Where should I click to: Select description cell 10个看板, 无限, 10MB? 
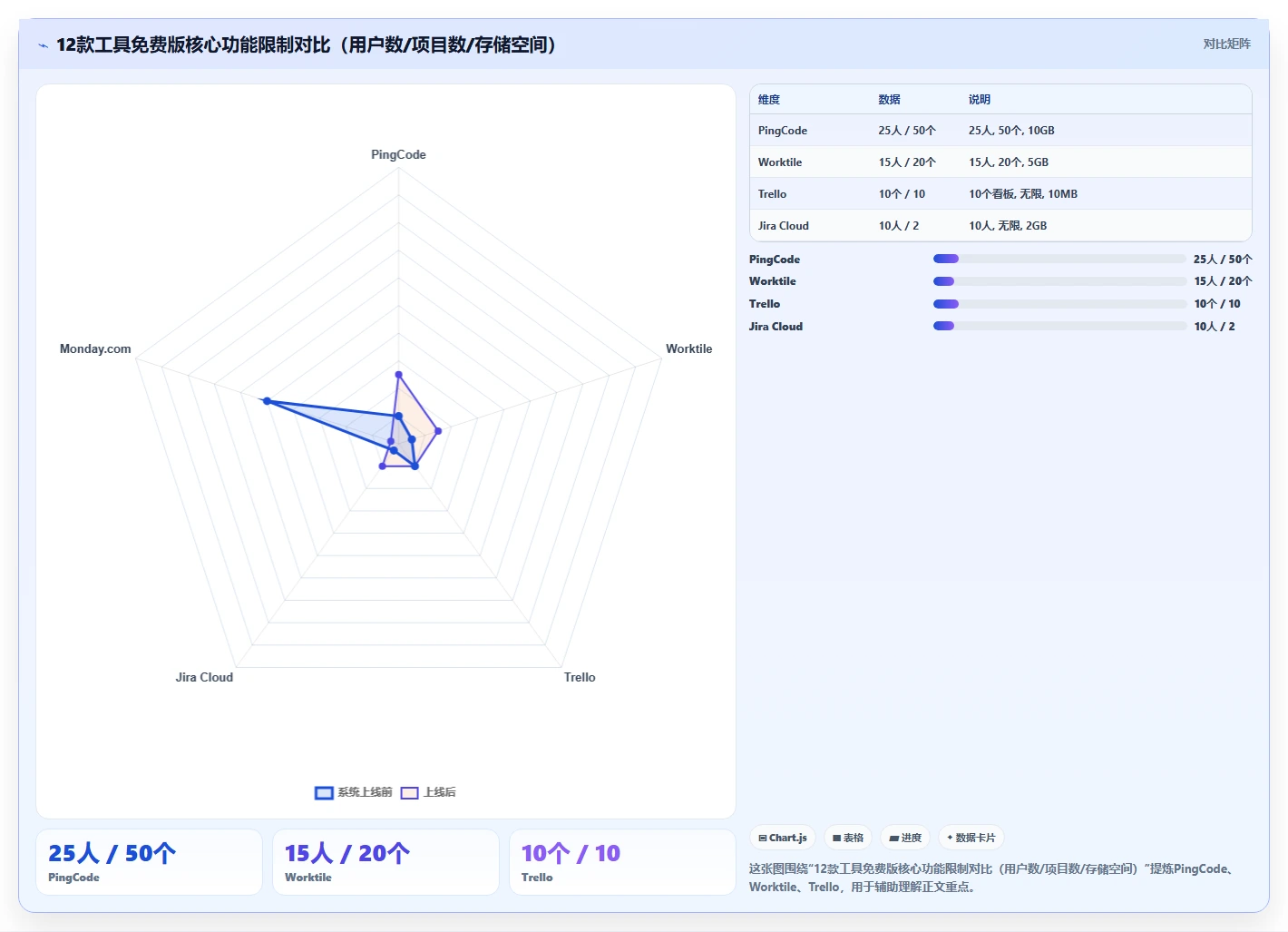coord(1023,194)
